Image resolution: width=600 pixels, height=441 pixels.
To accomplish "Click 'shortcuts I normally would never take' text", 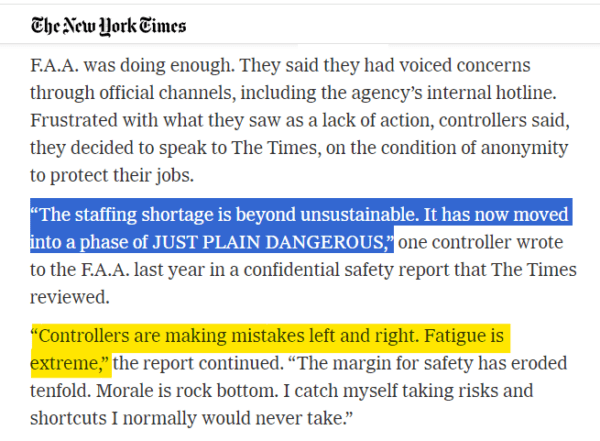I will click(x=190, y=418).
